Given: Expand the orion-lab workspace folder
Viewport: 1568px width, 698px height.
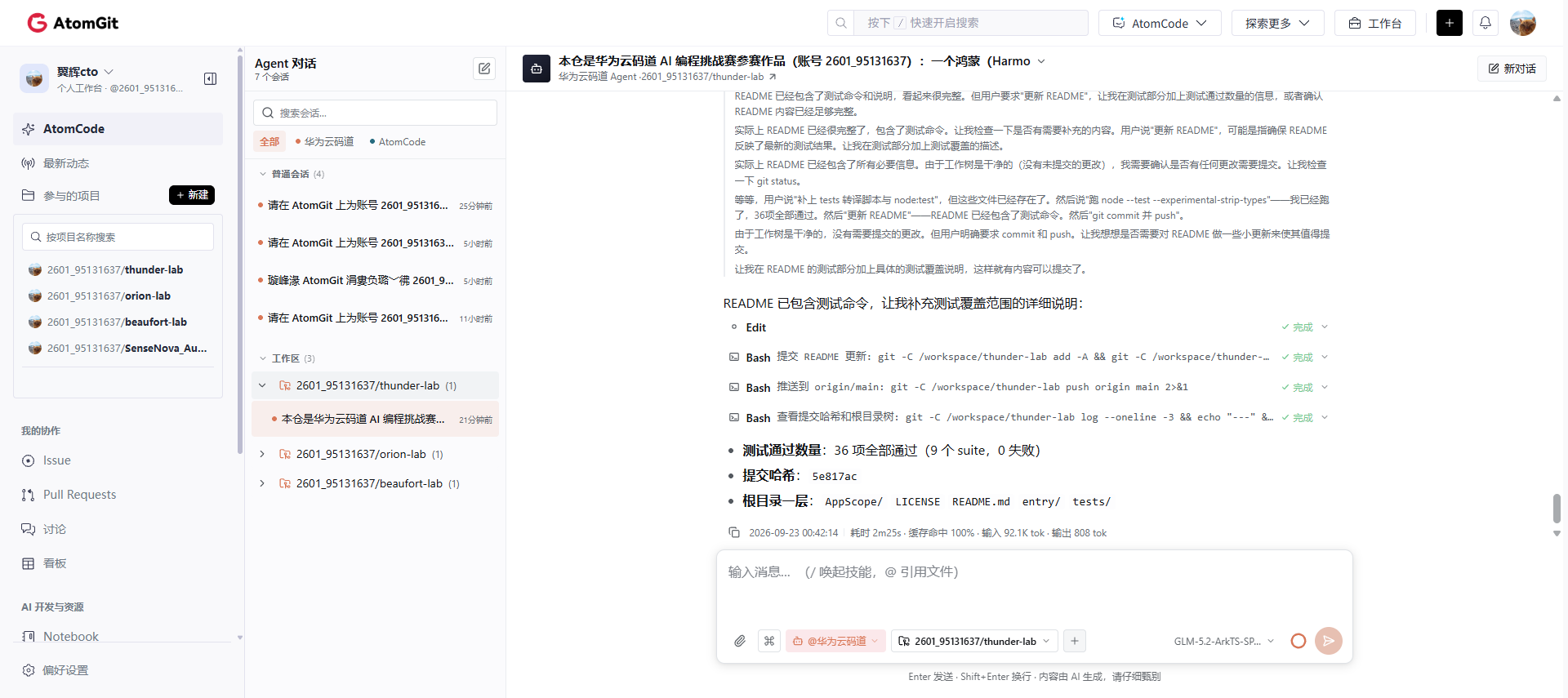Looking at the screenshot, I should point(262,454).
